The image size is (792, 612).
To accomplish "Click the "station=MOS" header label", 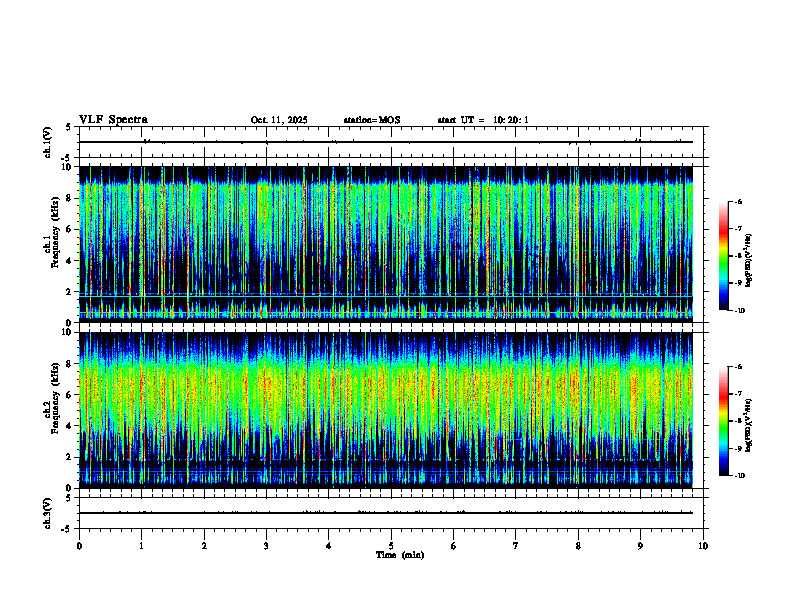I will point(372,120).
